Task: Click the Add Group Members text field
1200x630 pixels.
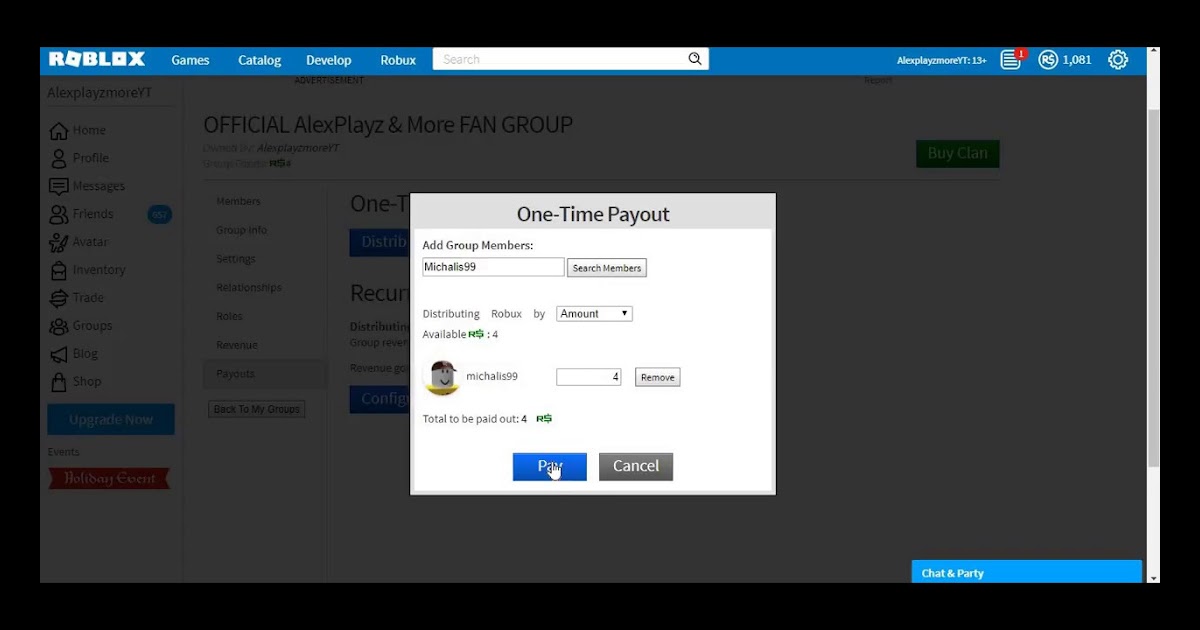Action: tap(493, 267)
